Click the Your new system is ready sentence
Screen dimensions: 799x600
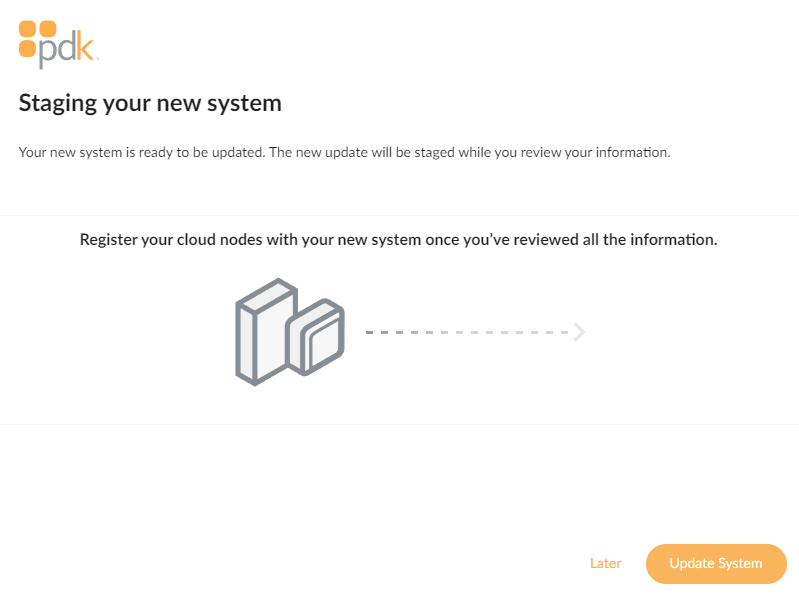pyautogui.click(x=344, y=152)
